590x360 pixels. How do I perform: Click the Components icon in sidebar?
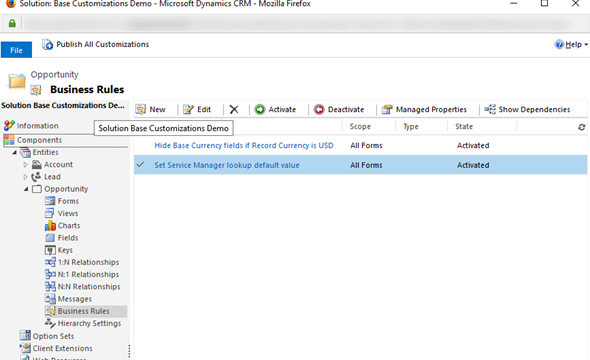tap(9, 140)
